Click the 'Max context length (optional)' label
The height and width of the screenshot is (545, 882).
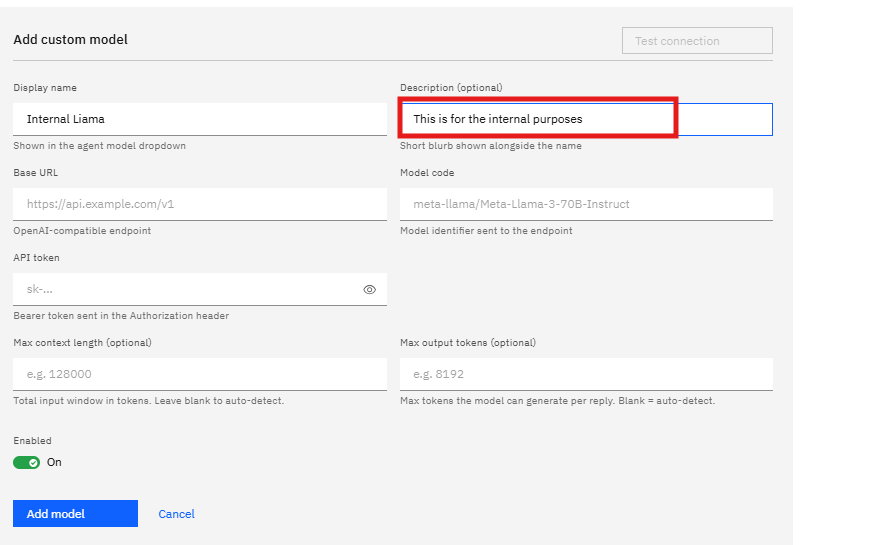click(x=82, y=343)
